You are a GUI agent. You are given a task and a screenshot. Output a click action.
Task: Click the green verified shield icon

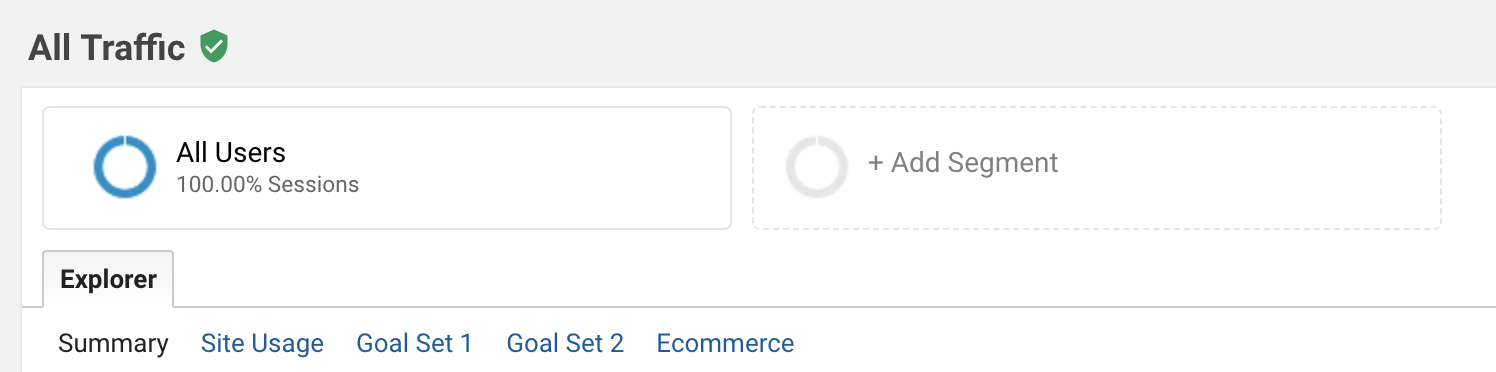click(214, 46)
